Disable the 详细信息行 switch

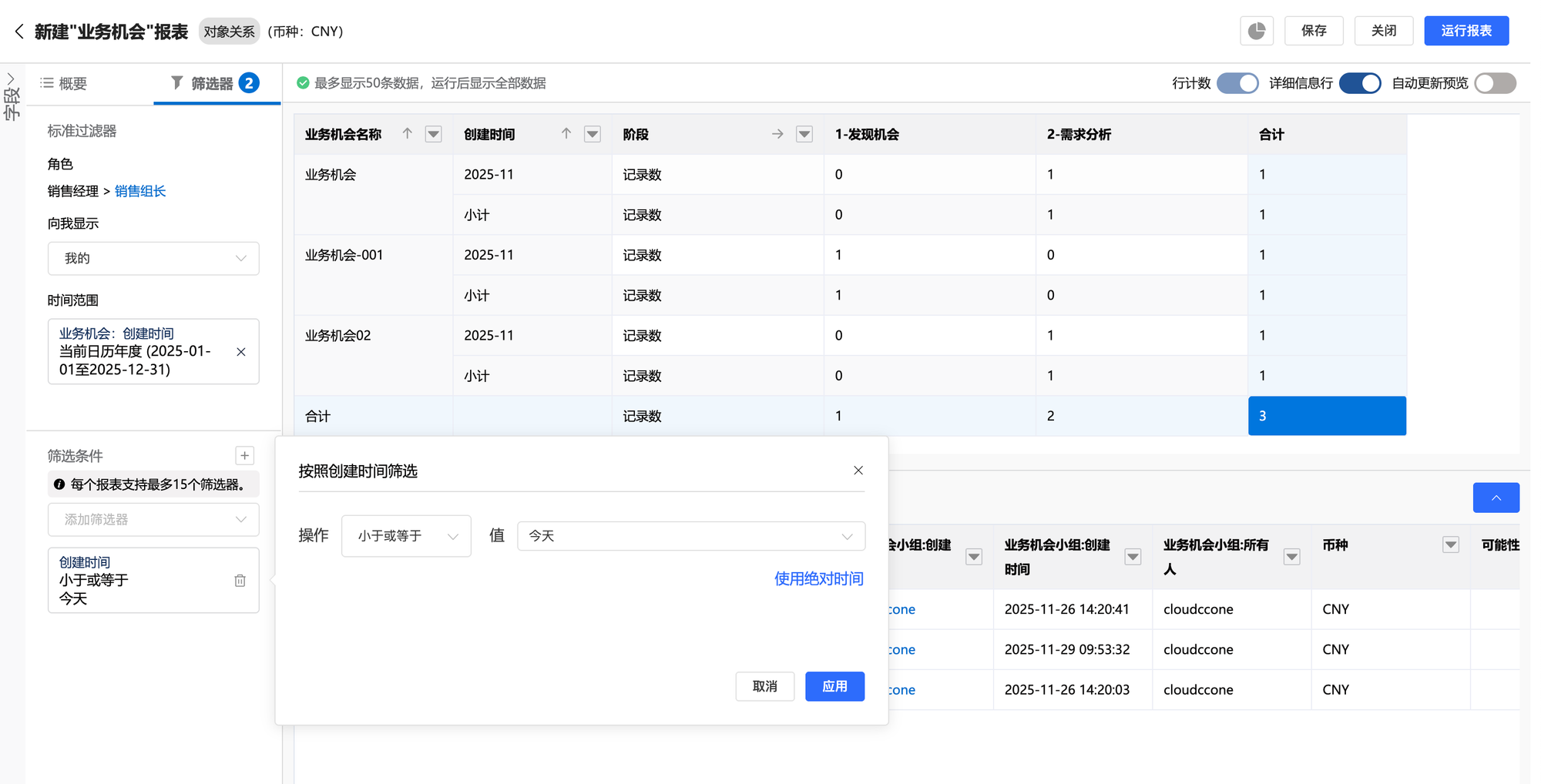click(x=1359, y=83)
